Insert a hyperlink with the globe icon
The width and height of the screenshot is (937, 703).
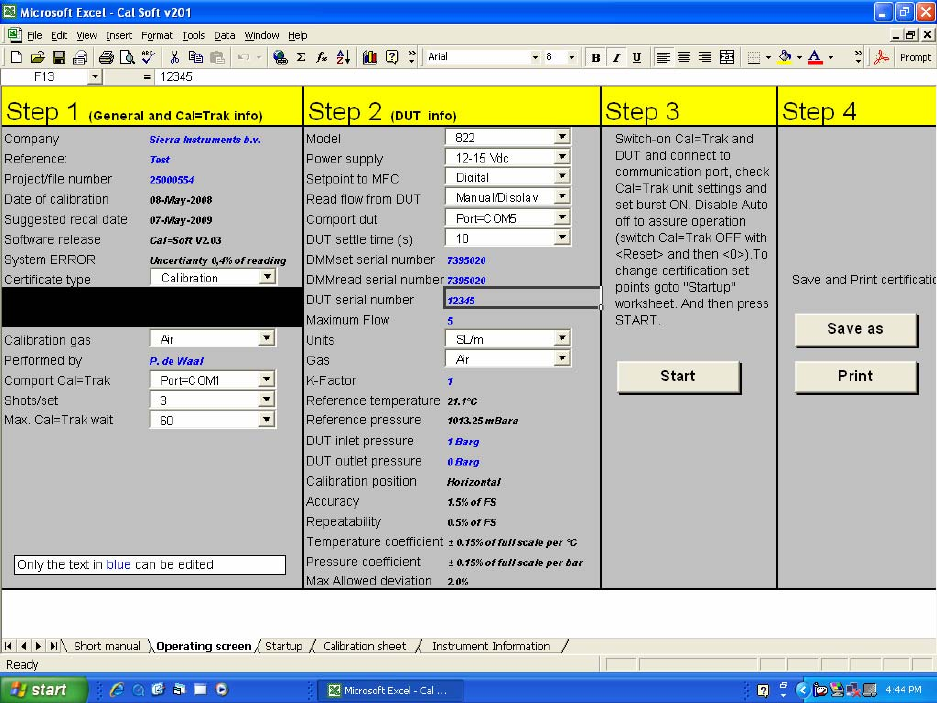[x=280, y=57]
